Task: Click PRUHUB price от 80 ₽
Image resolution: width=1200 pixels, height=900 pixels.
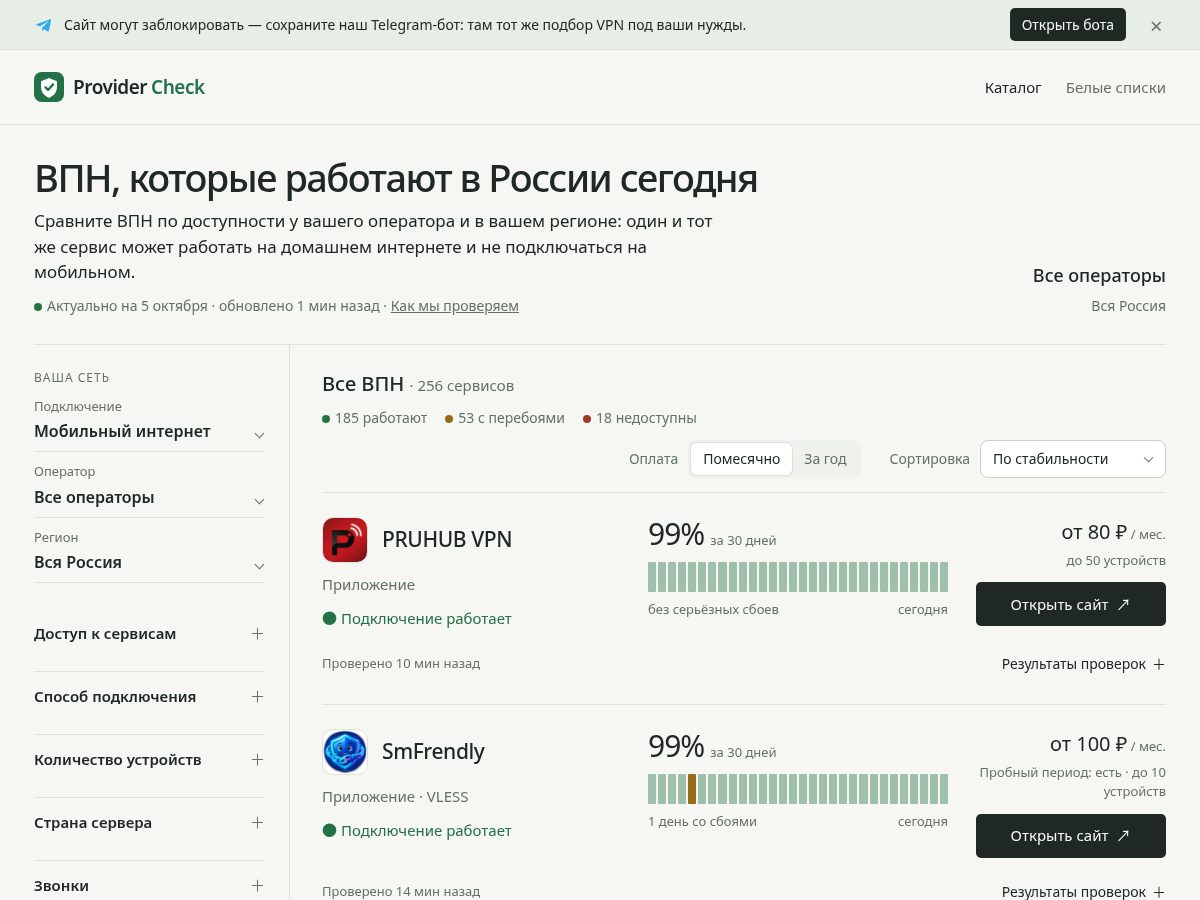Action: [1094, 532]
